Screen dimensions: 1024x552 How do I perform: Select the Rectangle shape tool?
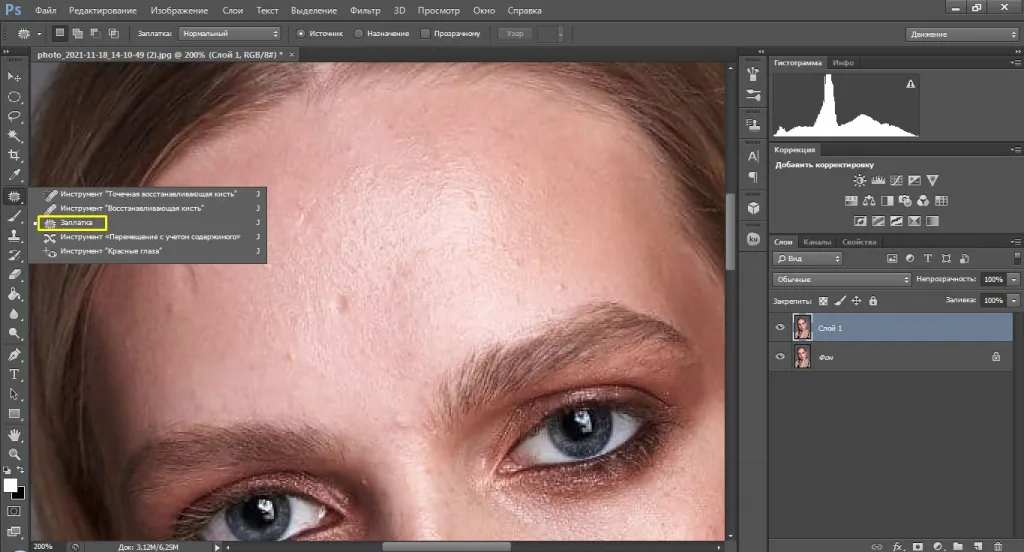[x=14, y=414]
